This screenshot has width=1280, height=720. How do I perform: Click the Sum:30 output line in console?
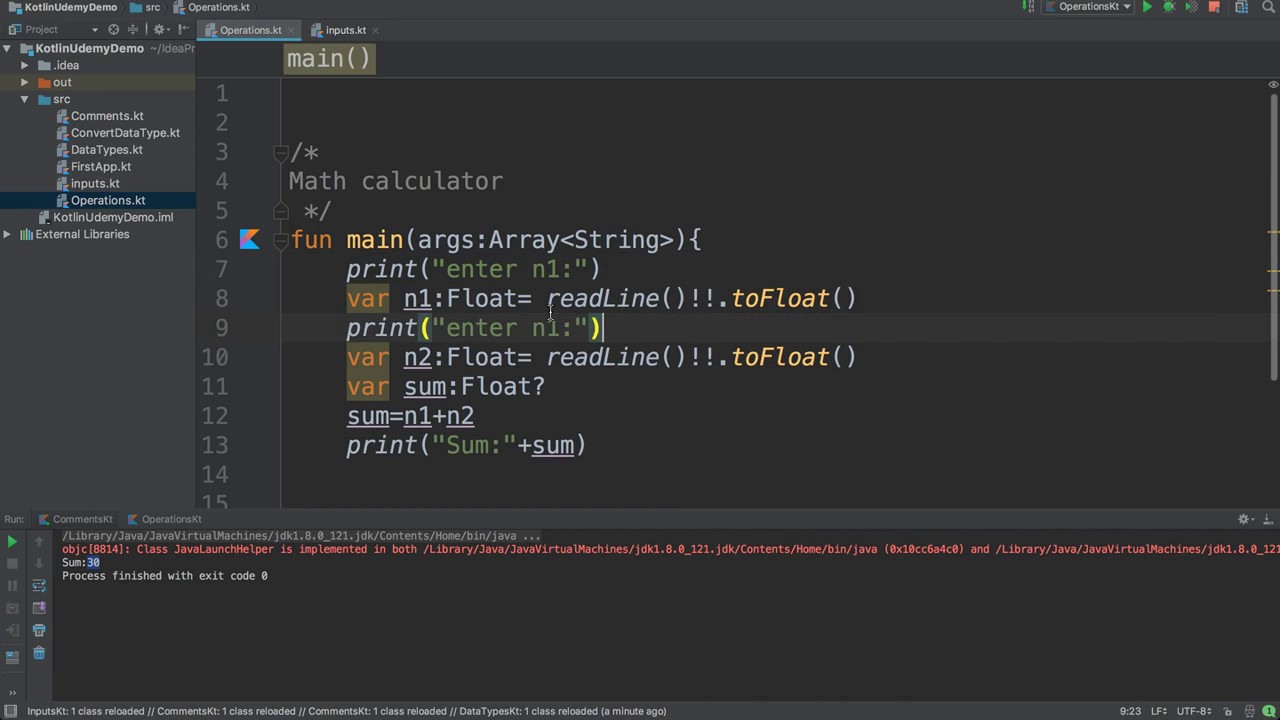coord(81,563)
